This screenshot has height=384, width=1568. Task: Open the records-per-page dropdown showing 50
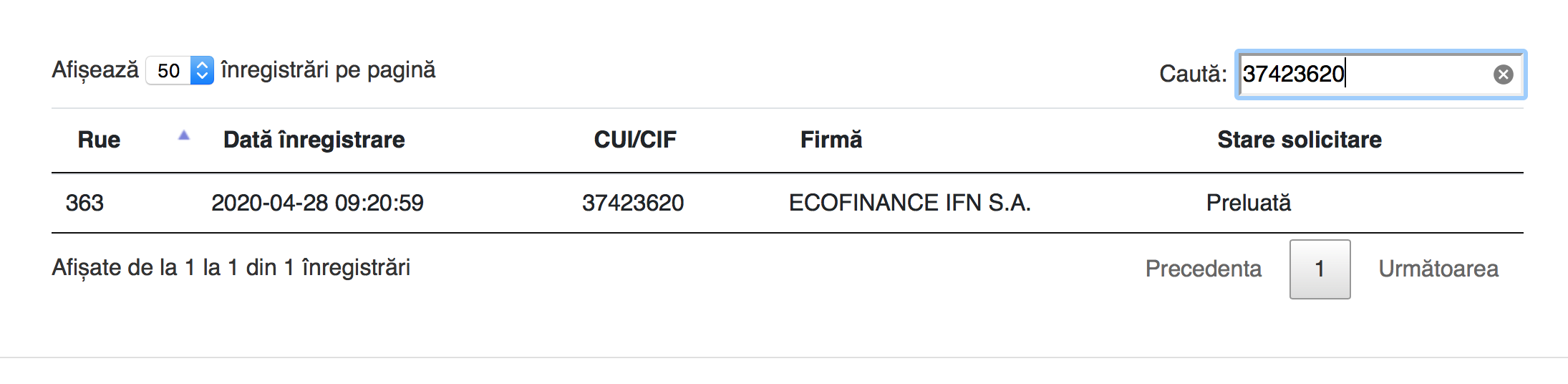click(x=180, y=70)
